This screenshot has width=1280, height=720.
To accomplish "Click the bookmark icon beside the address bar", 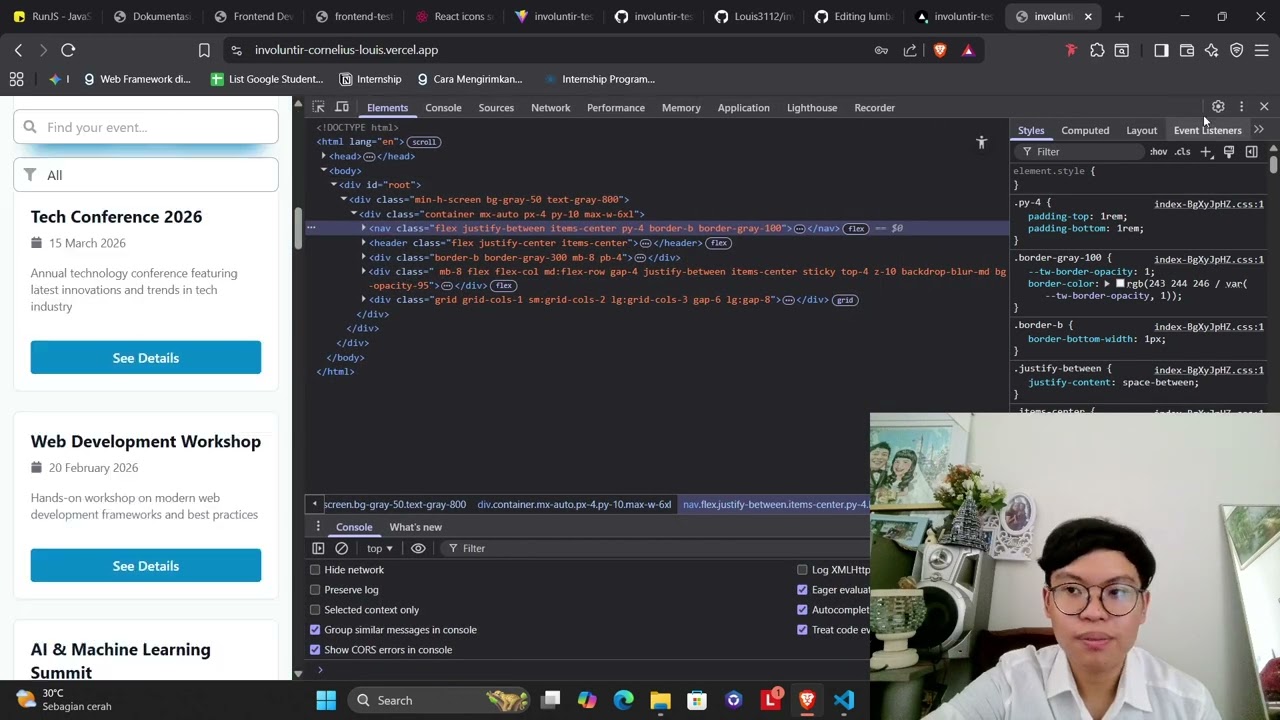I will pyautogui.click(x=204, y=50).
